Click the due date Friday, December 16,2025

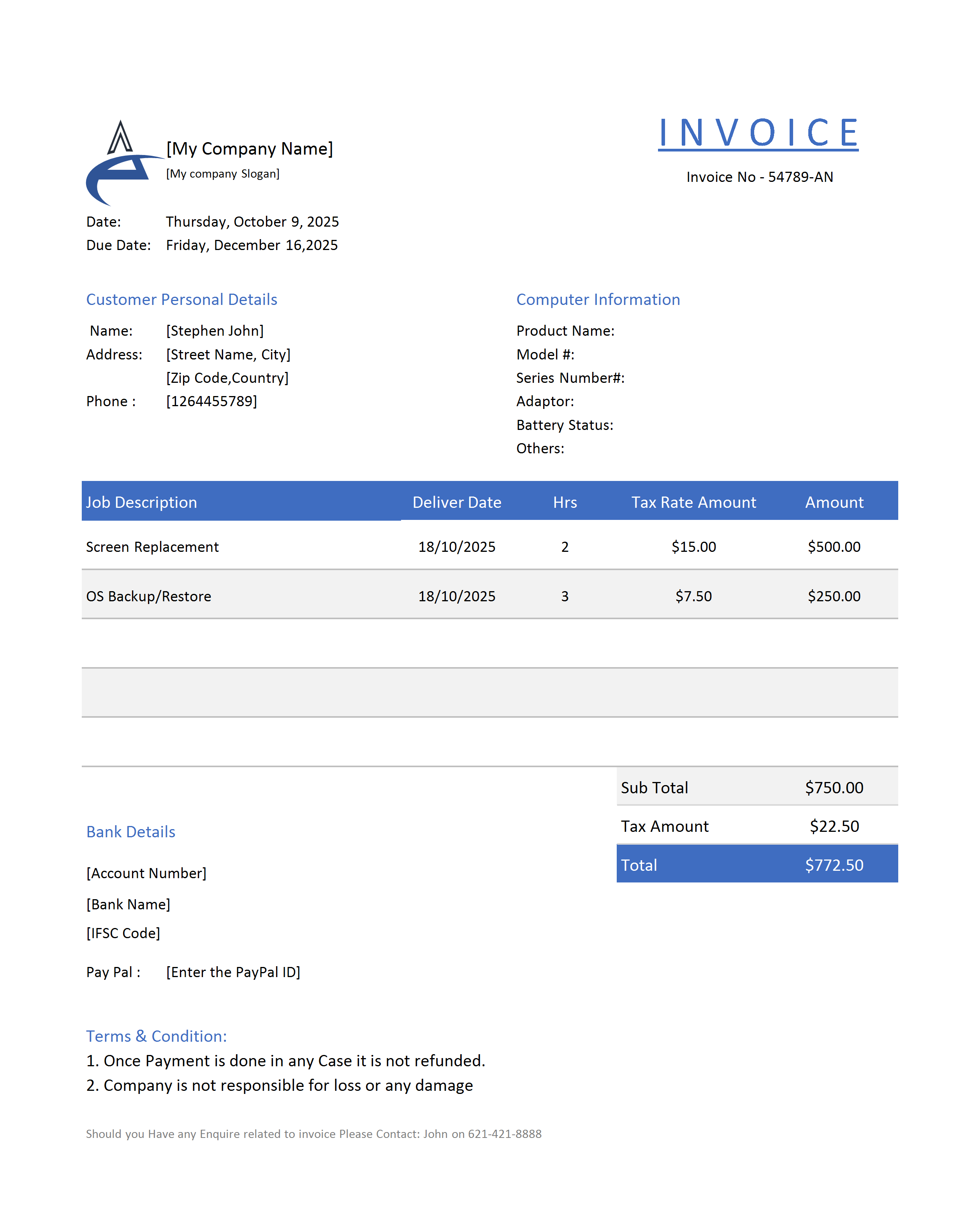click(252, 245)
